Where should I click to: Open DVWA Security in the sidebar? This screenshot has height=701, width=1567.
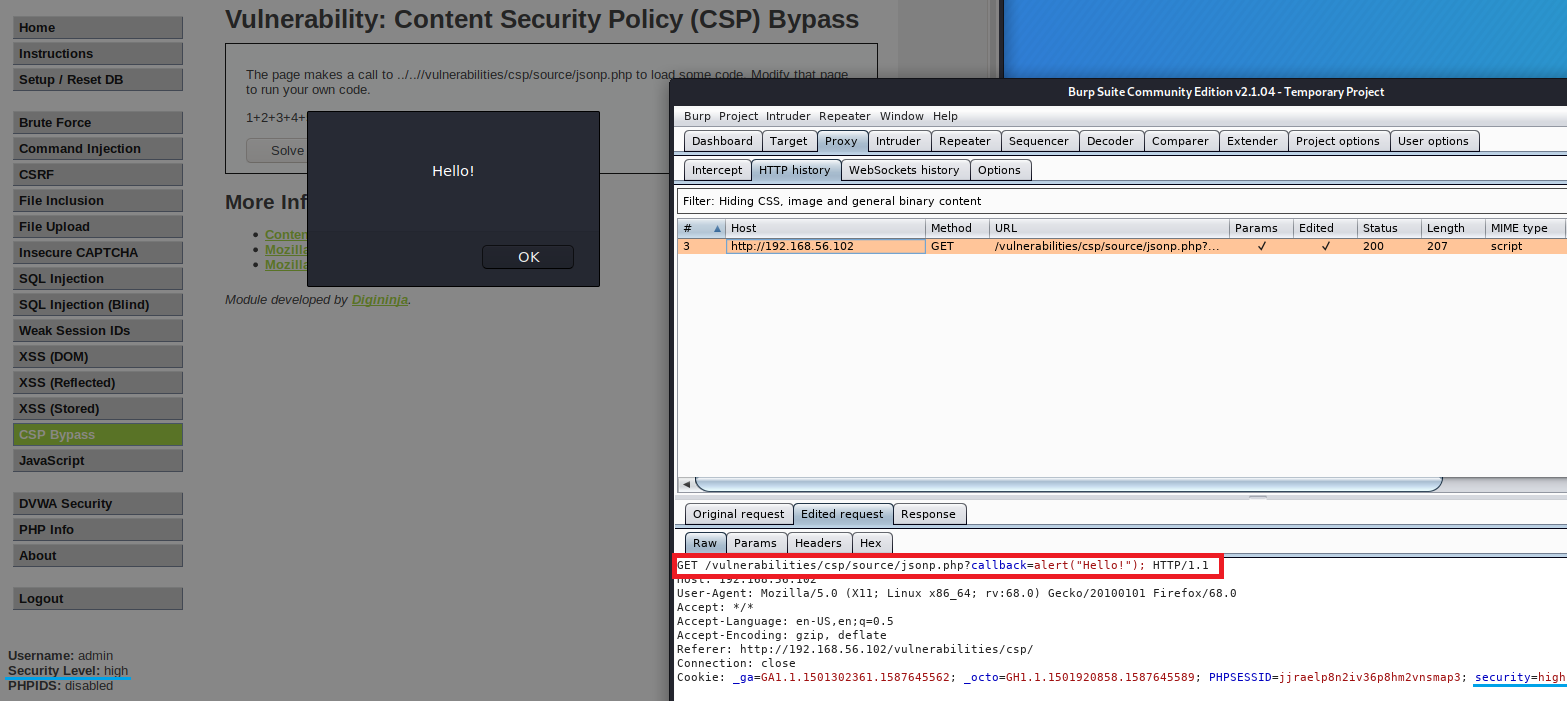97,504
